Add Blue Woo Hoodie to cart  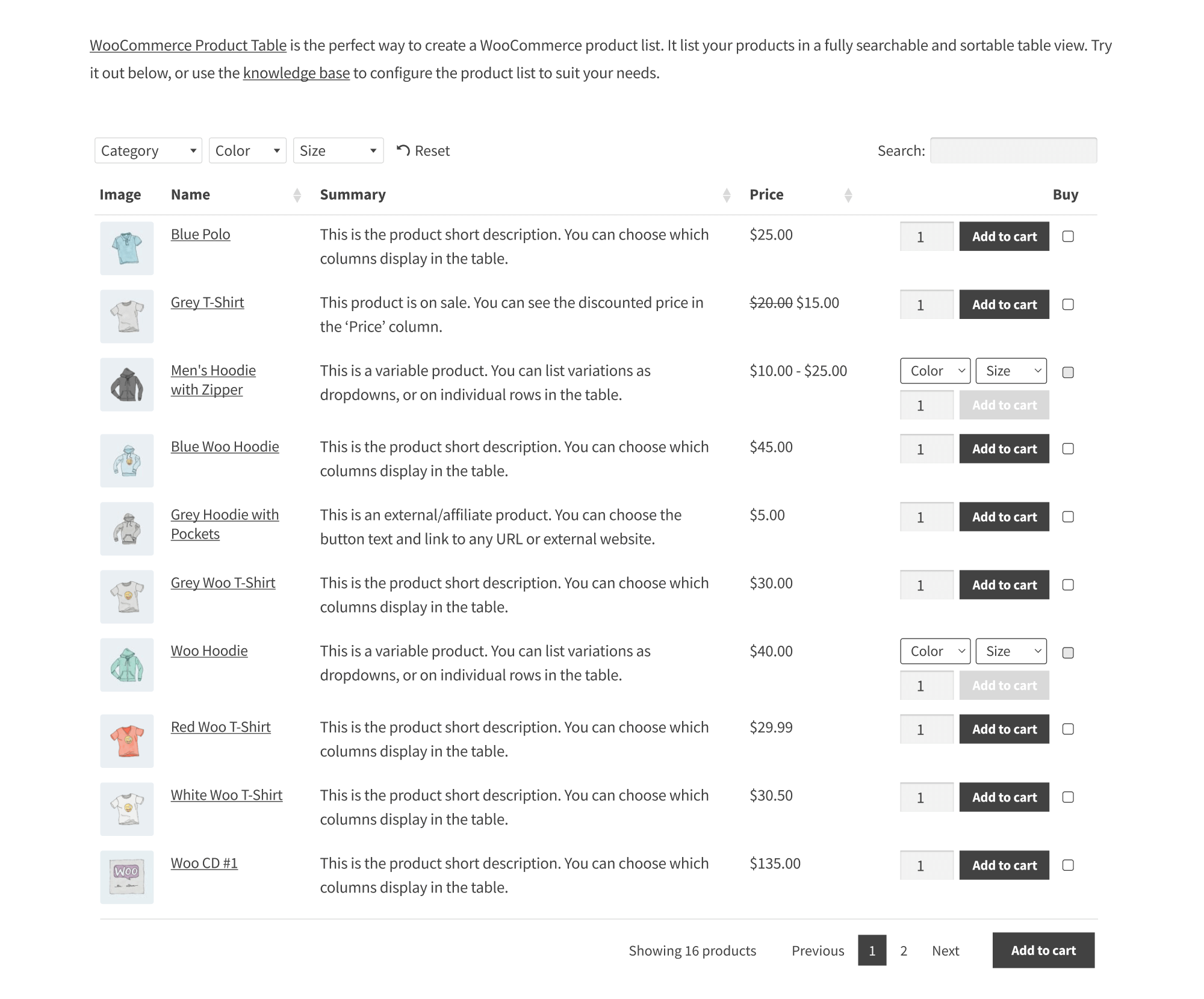click(x=1004, y=449)
